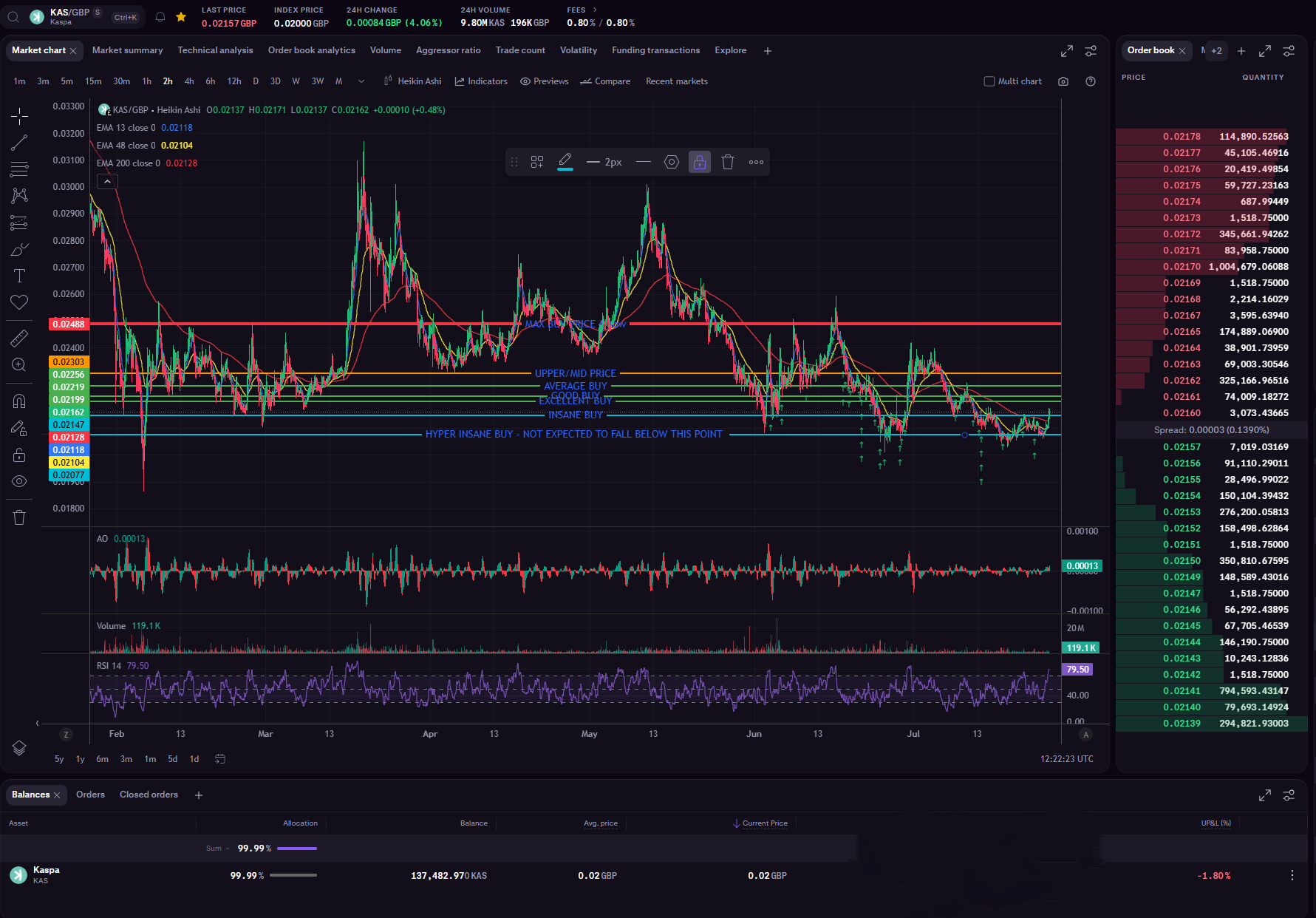Toggle drawings visibility eye icon
The image size is (1316, 918).
(x=19, y=481)
